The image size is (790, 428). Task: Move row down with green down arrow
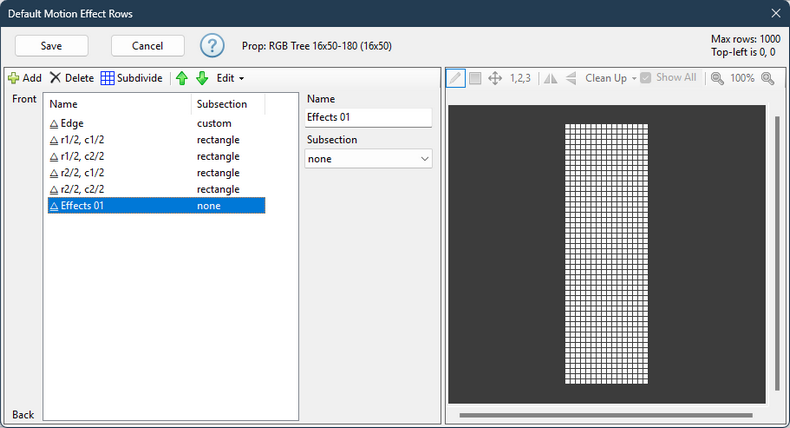coord(202,78)
